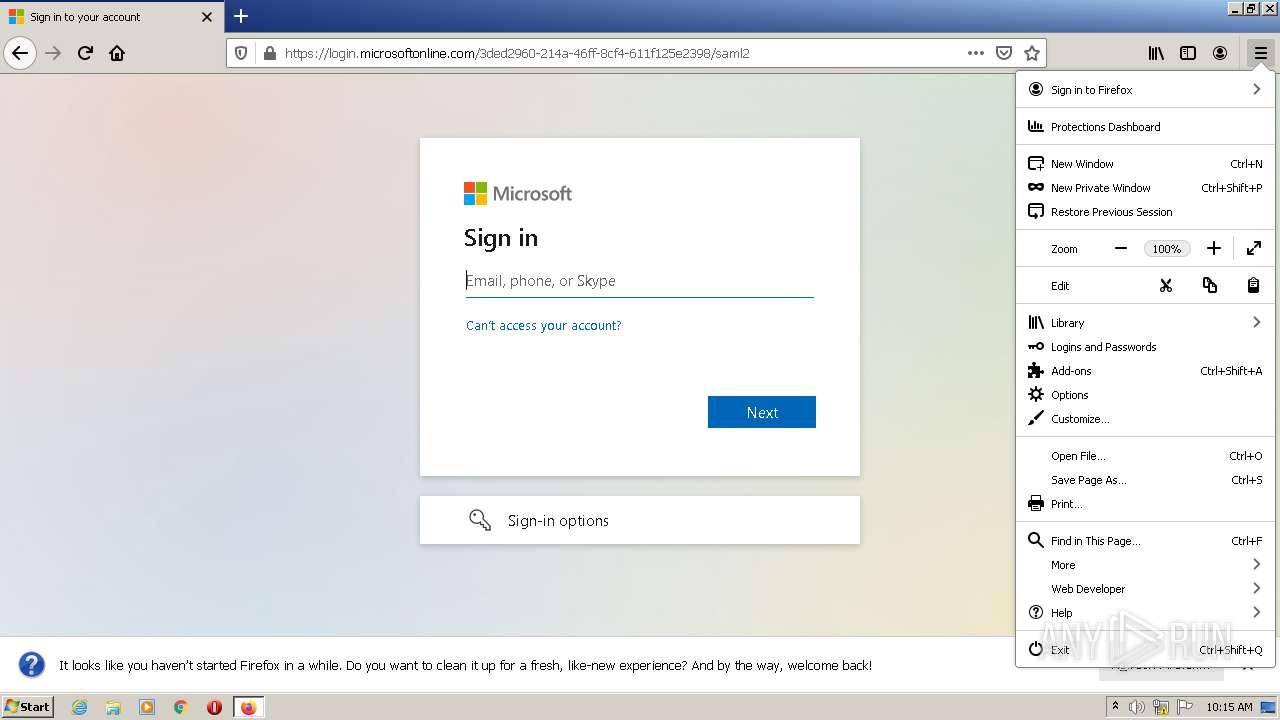
Task: Show clock reading 10:15 AM
Action: tap(1229, 707)
